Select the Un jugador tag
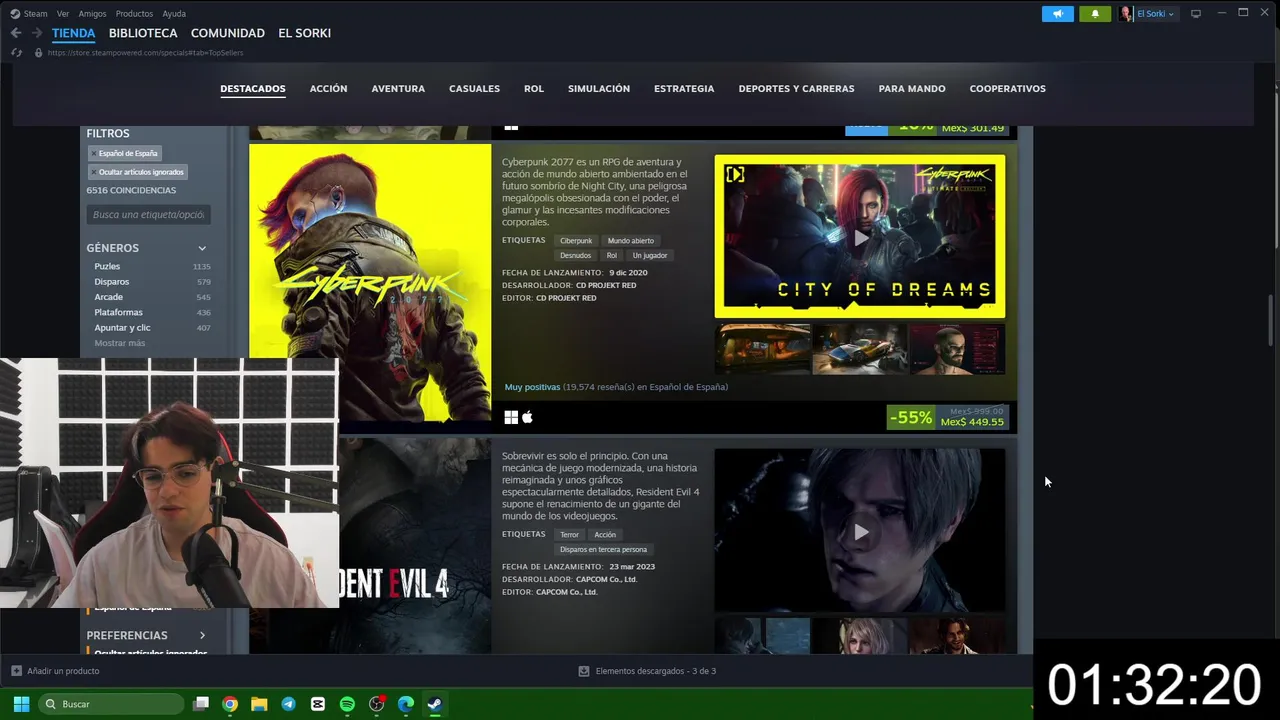Image resolution: width=1280 pixels, height=720 pixels. pyautogui.click(x=649, y=255)
